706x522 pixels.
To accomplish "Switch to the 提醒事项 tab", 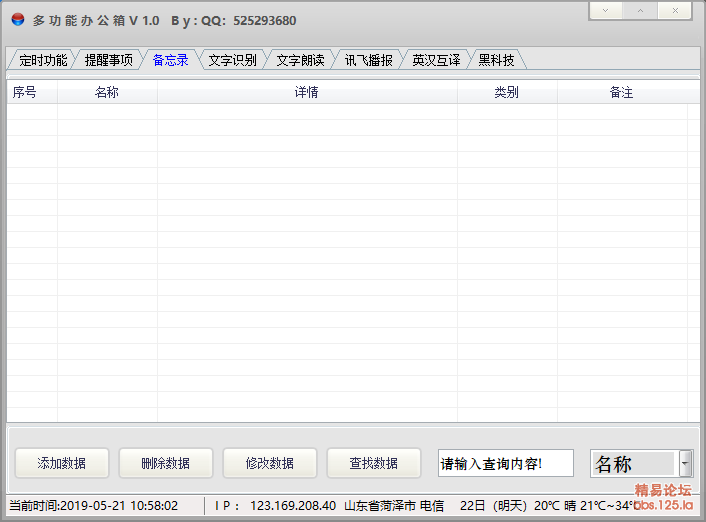I will tap(109, 60).
